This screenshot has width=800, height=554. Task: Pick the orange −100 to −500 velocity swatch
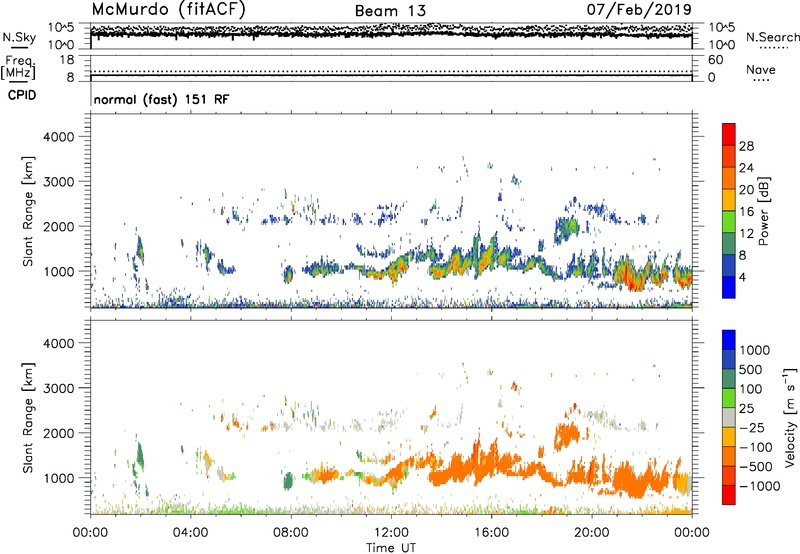point(729,457)
